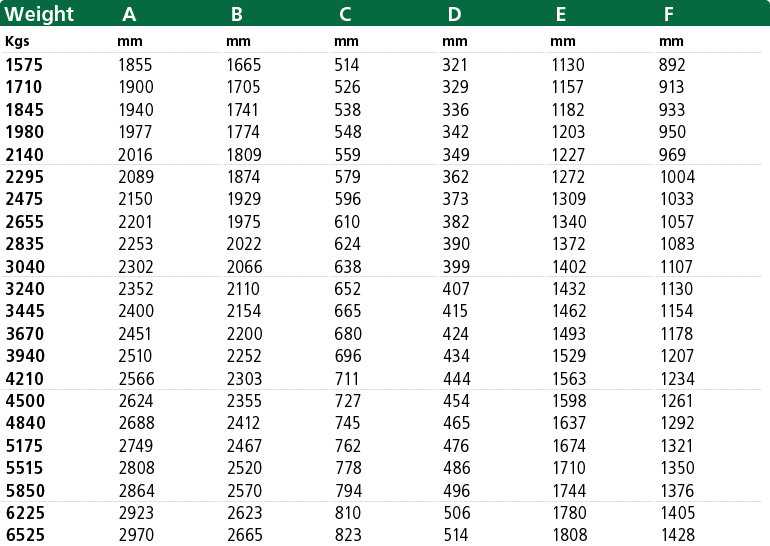This screenshot has height=546, width=770.
Task: Click the 4500 weight row label
Action: 25,401
